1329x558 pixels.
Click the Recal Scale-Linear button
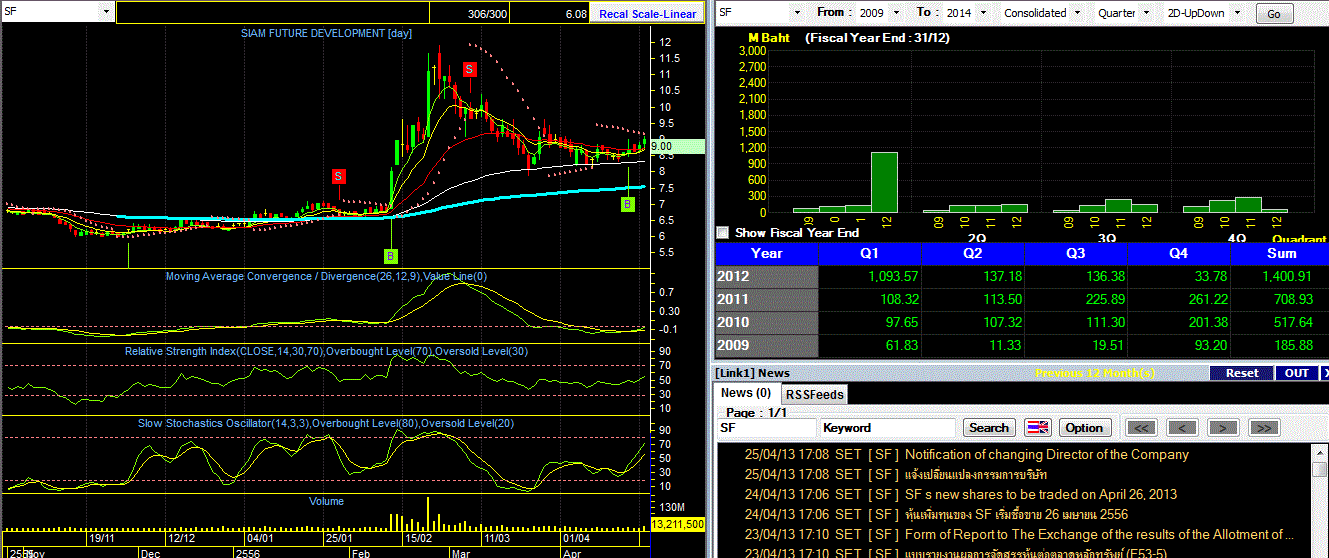[x=649, y=14]
